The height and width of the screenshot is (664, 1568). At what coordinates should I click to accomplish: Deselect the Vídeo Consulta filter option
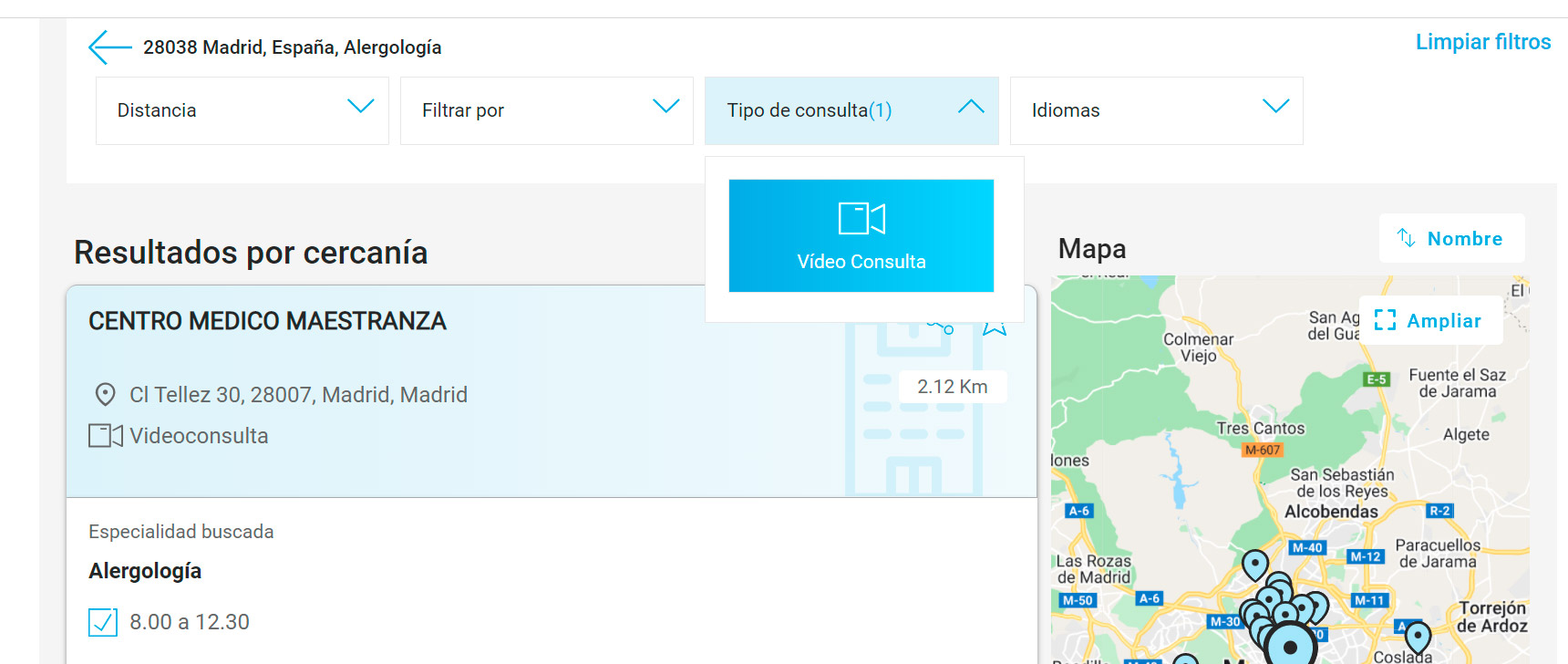(861, 236)
